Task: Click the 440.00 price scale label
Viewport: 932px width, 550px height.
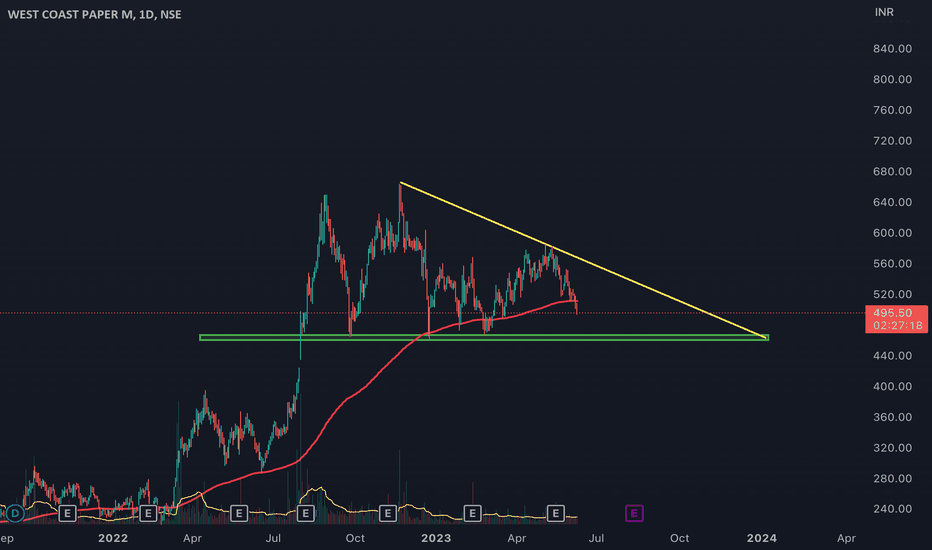Action: pyautogui.click(x=892, y=356)
